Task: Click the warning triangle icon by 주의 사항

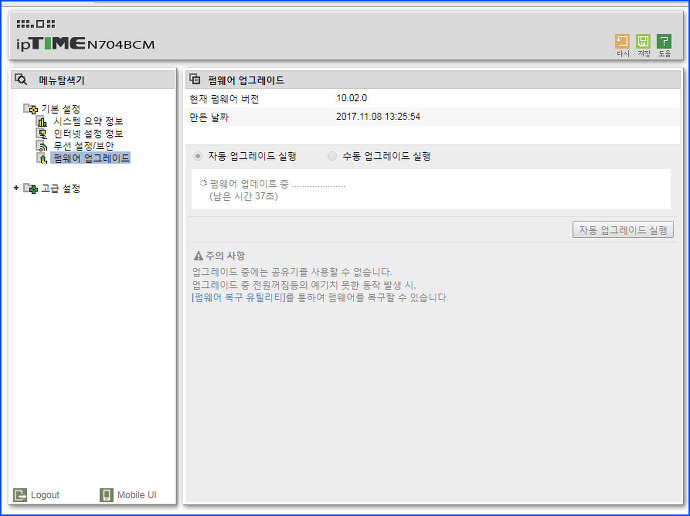Action: point(198,256)
